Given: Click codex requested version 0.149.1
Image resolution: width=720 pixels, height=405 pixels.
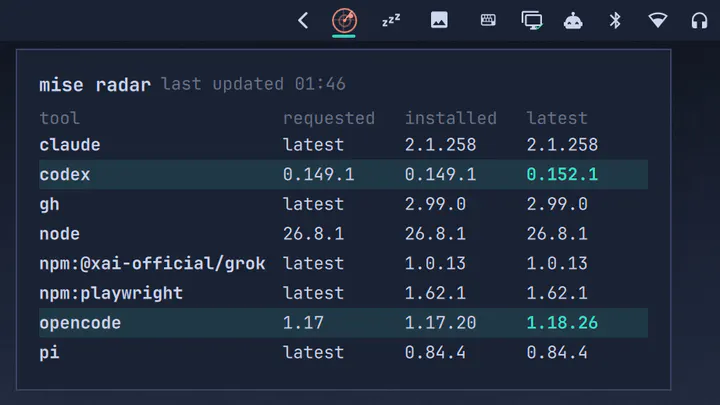Looking at the screenshot, I should (x=319, y=174).
